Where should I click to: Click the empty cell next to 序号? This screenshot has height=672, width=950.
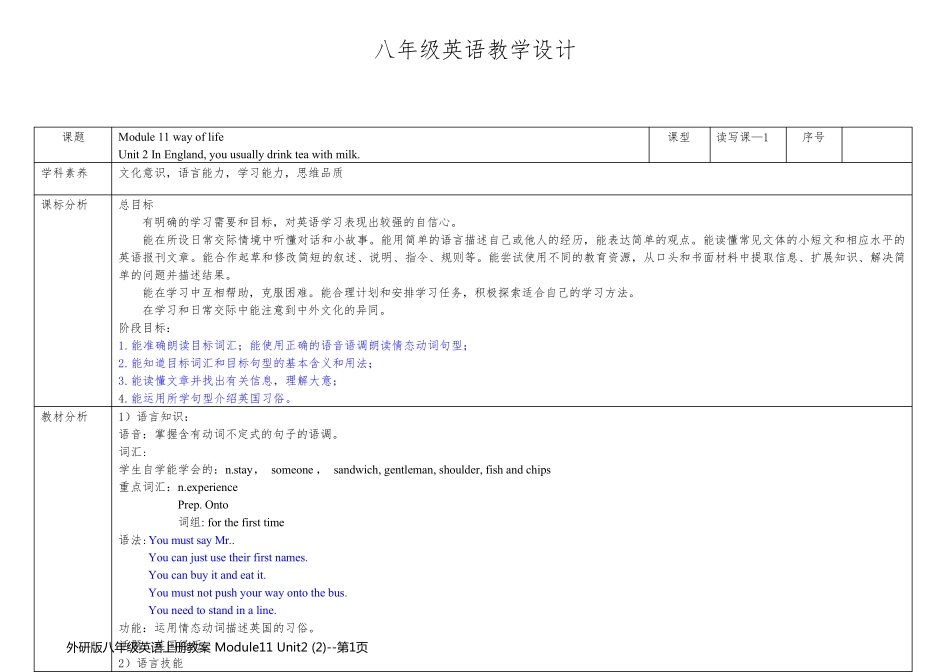tap(877, 145)
